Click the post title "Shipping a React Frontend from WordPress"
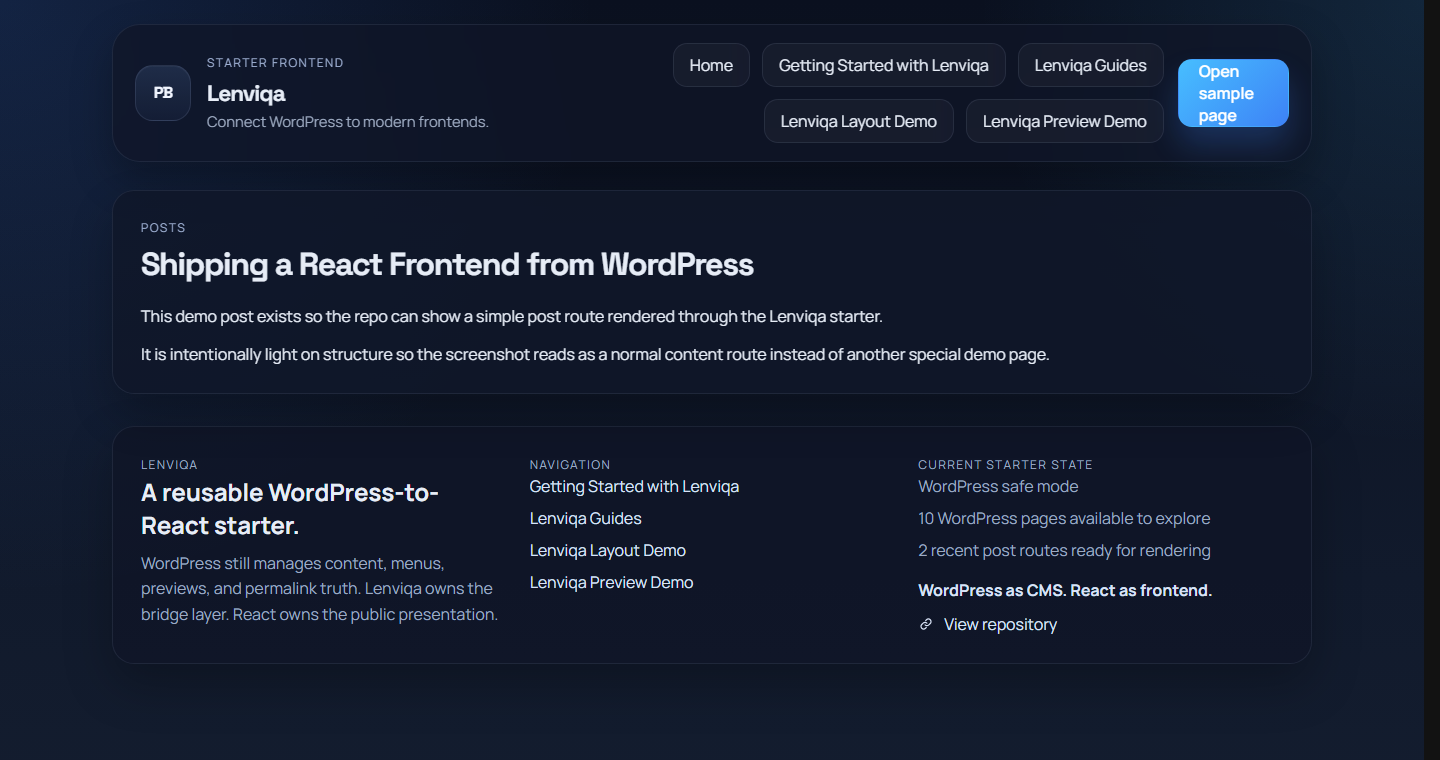The image size is (1440, 760). click(x=447, y=265)
